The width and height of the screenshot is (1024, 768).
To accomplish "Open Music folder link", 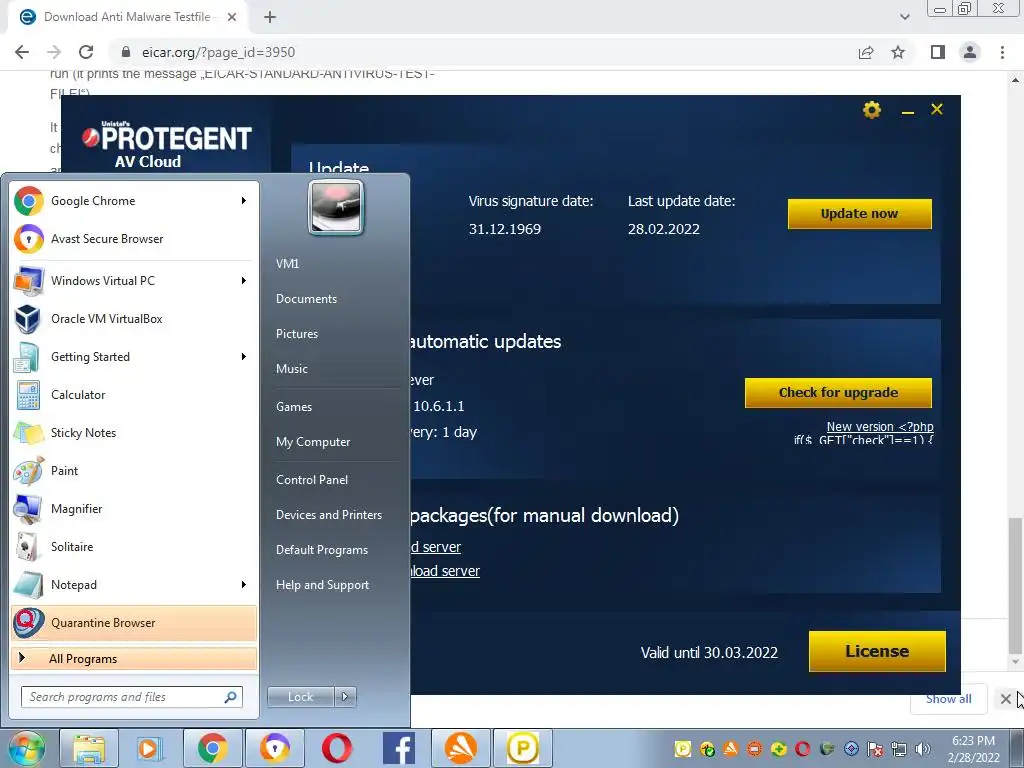I will (x=291, y=369).
